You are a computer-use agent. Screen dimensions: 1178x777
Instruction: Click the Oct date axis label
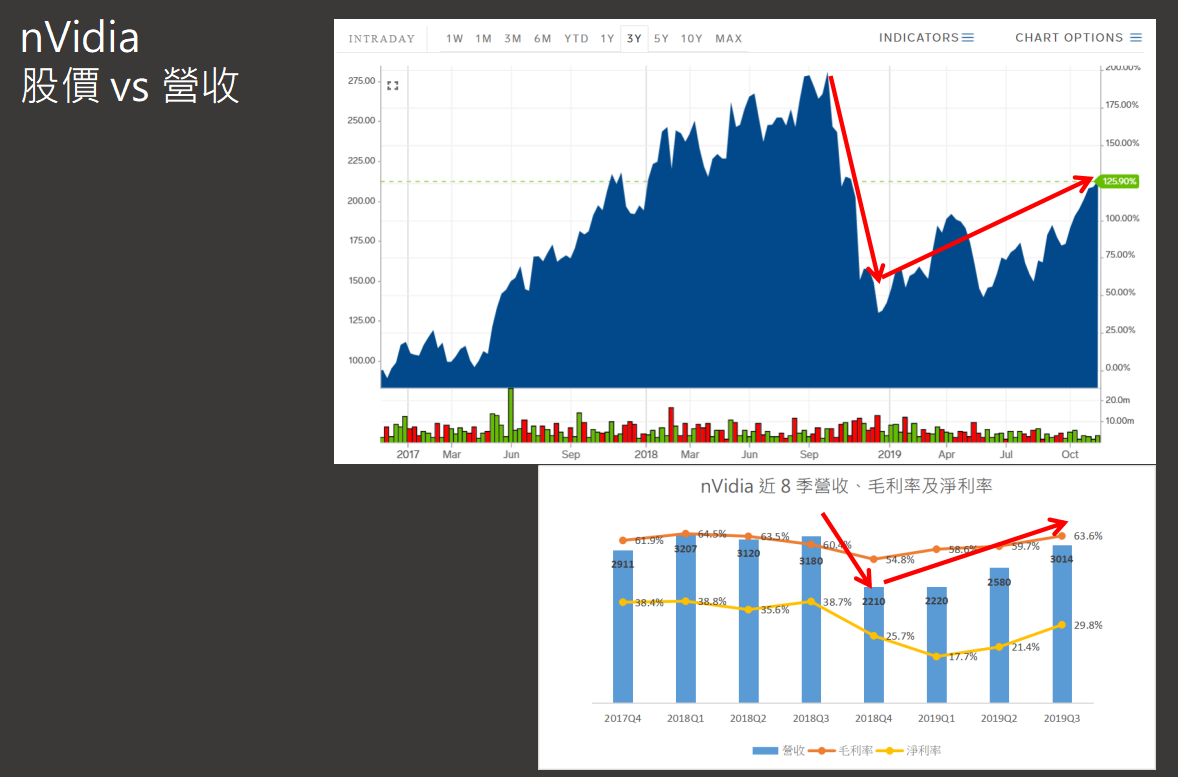point(1070,454)
